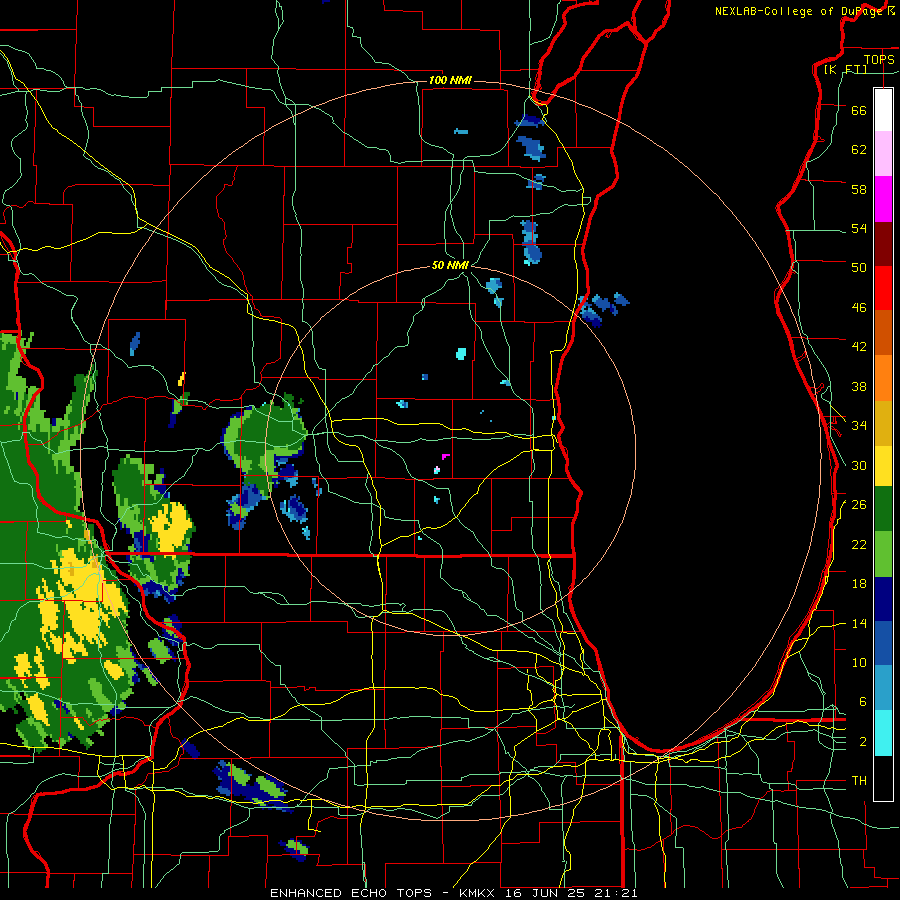
Task: Click the legend value "2"
Action: click(862, 742)
